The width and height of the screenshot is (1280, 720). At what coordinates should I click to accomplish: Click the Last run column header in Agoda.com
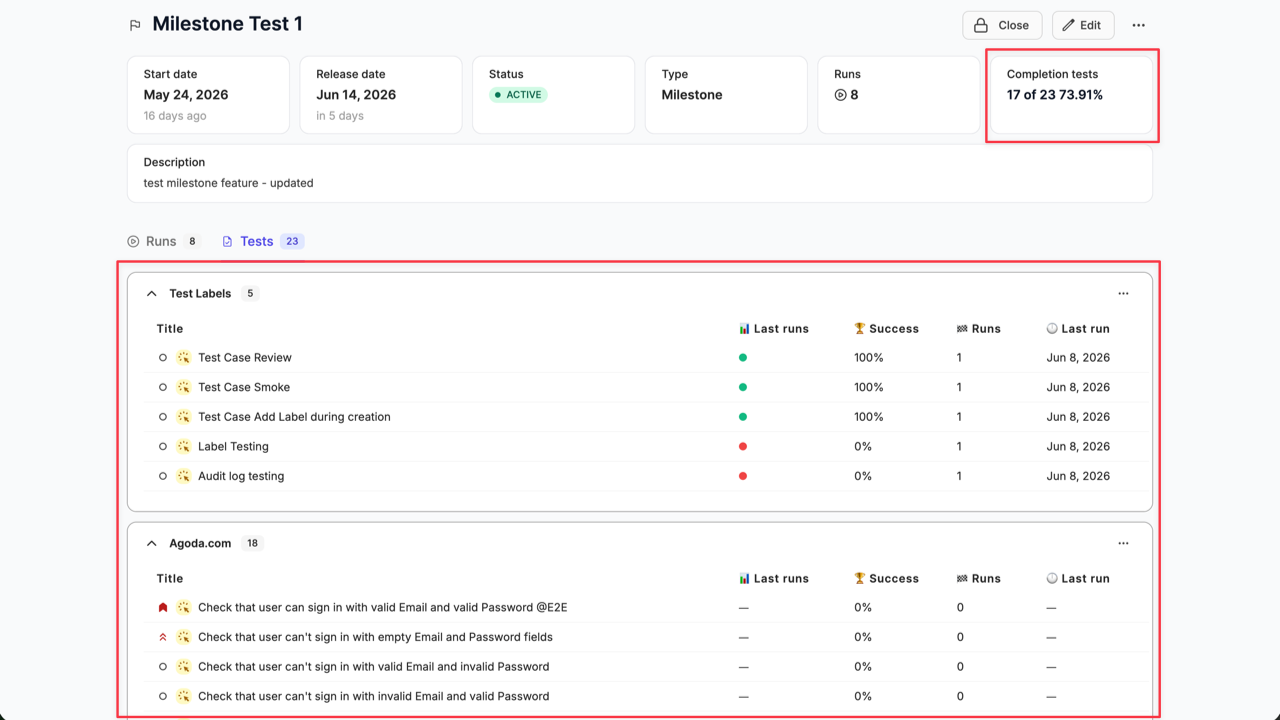1078,579
